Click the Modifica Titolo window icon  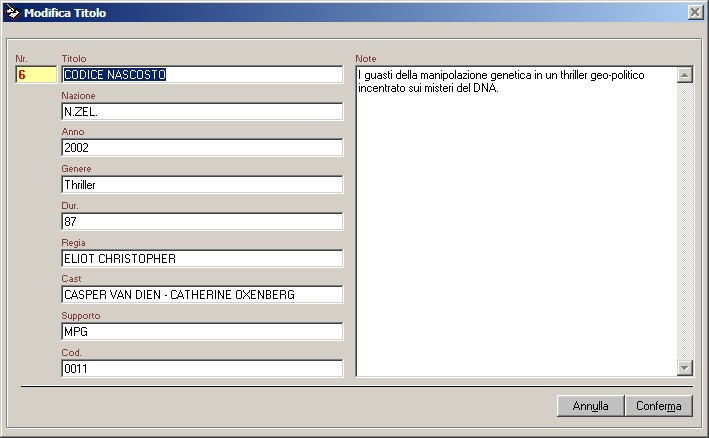pos(12,12)
